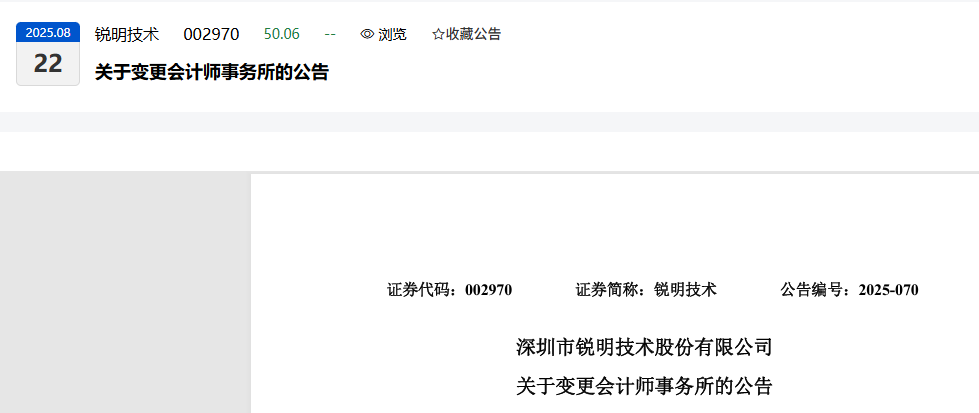Click the large day number 22
The width and height of the screenshot is (979, 413).
coord(48,63)
